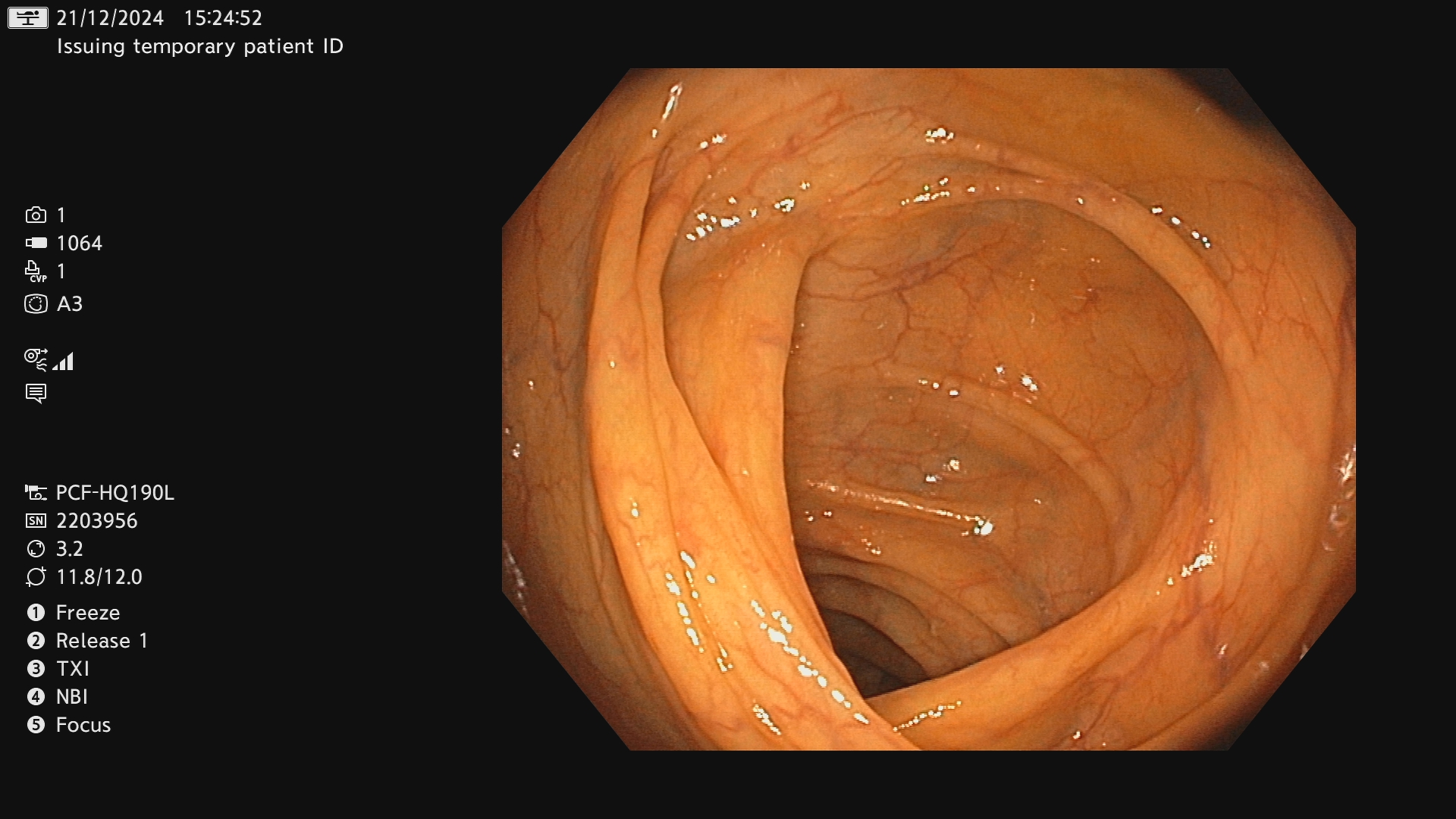Click the endoscopic live image view

pyautogui.click(x=929, y=409)
